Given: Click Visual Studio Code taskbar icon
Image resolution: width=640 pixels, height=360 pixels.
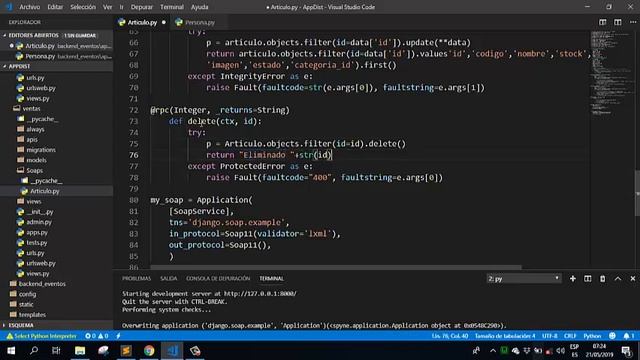Looking at the screenshot, I should coord(172,351).
